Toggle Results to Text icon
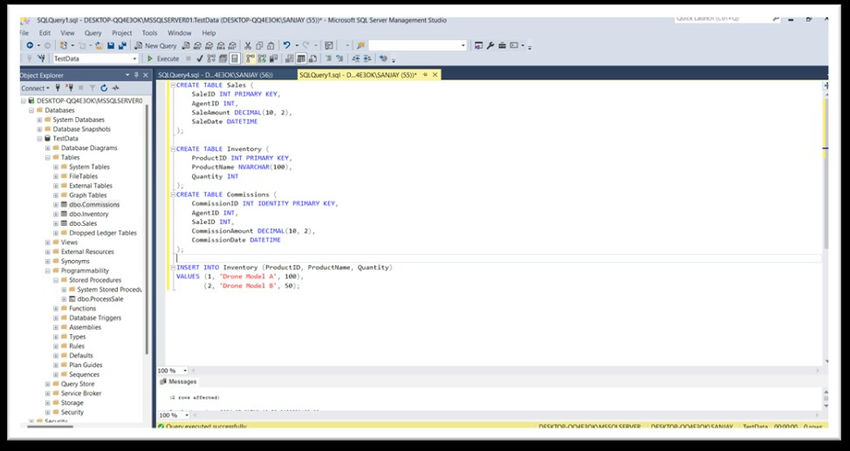Image resolution: width=850 pixels, height=451 pixels. pyautogui.click(x=289, y=59)
